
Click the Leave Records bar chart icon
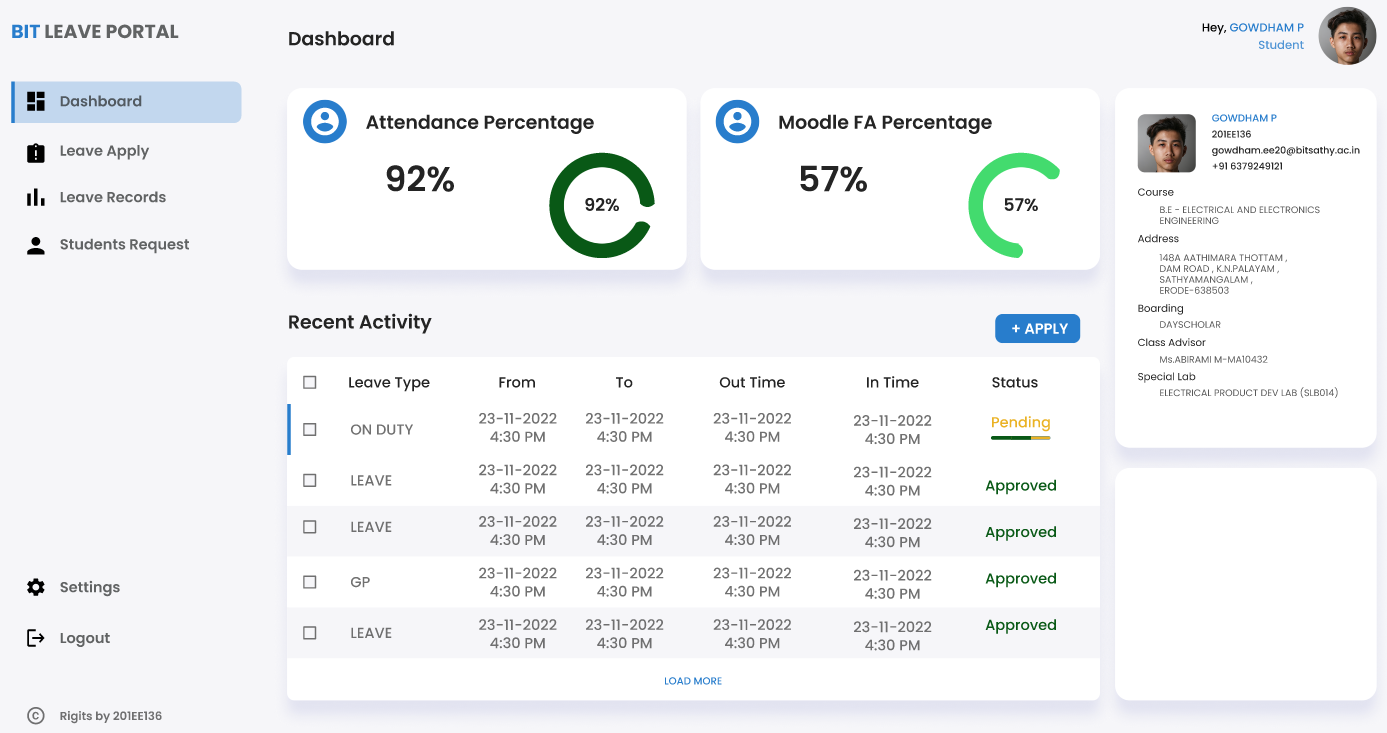[x=35, y=197]
